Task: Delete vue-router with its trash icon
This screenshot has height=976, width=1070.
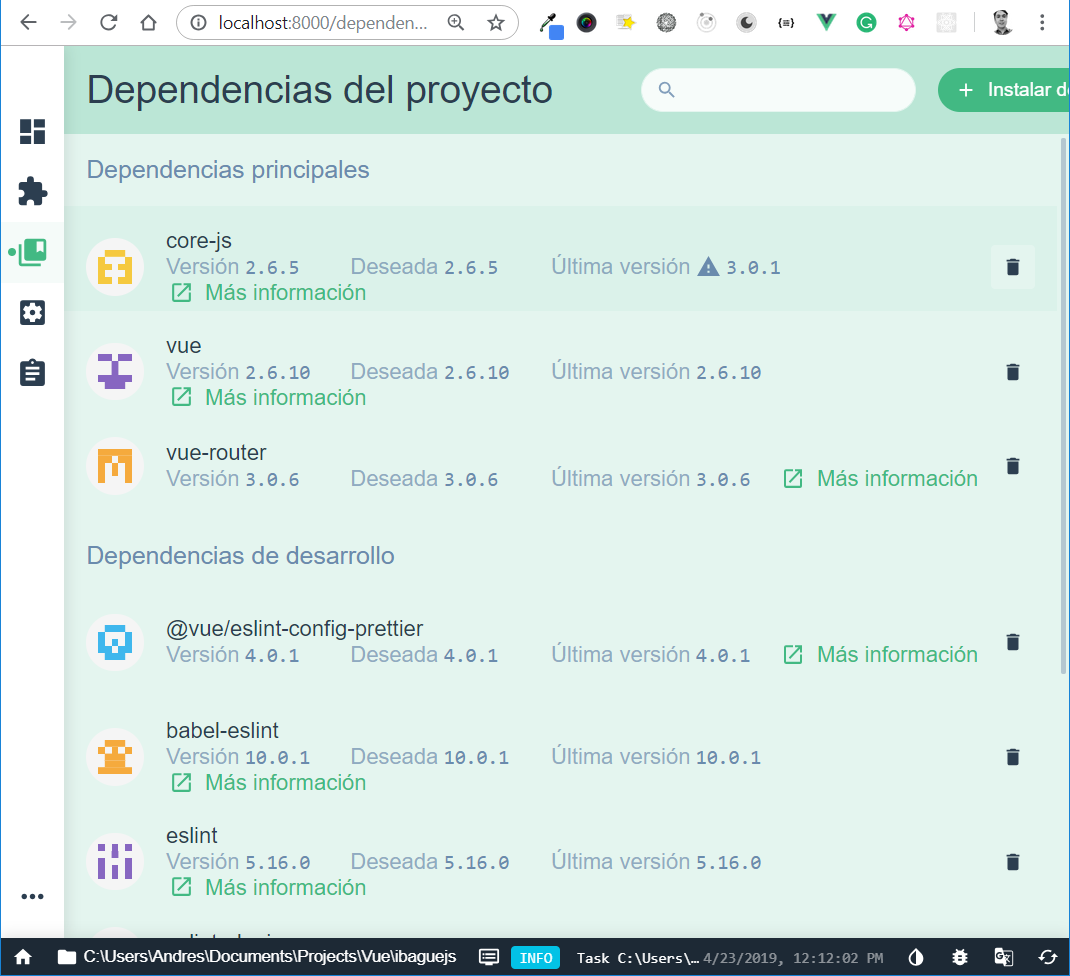Action: click(1013, 466)
